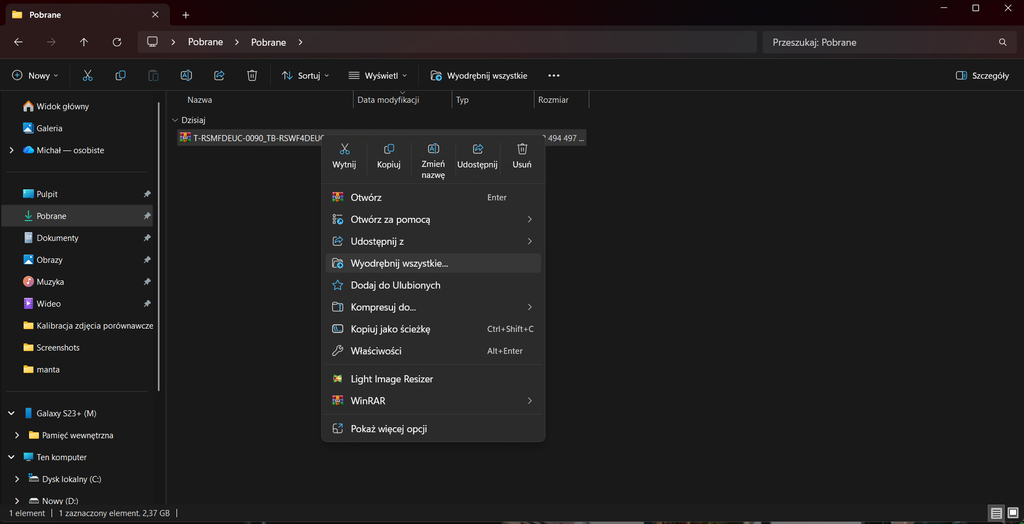Click the scissors icon in the top toolbar

click(x=88, y=75)
